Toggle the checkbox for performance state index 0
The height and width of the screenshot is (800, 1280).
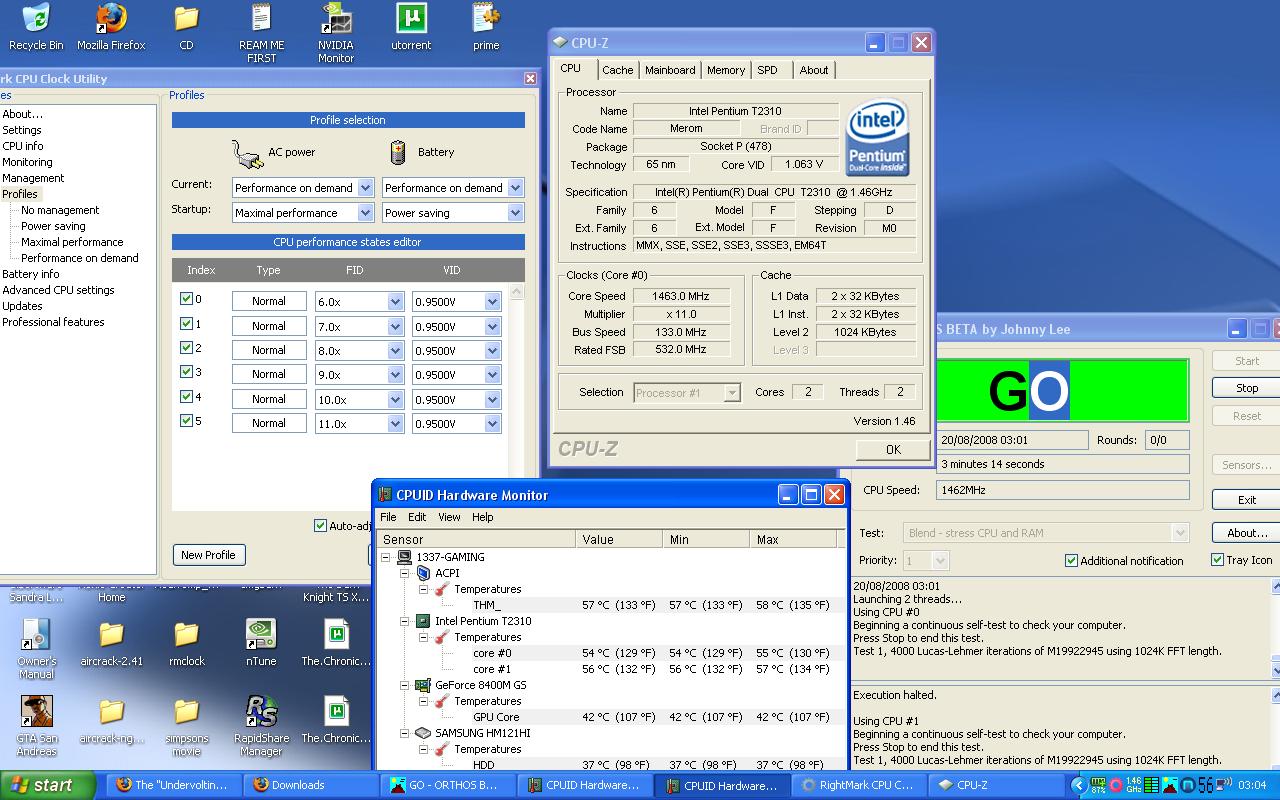pos(186,299)
